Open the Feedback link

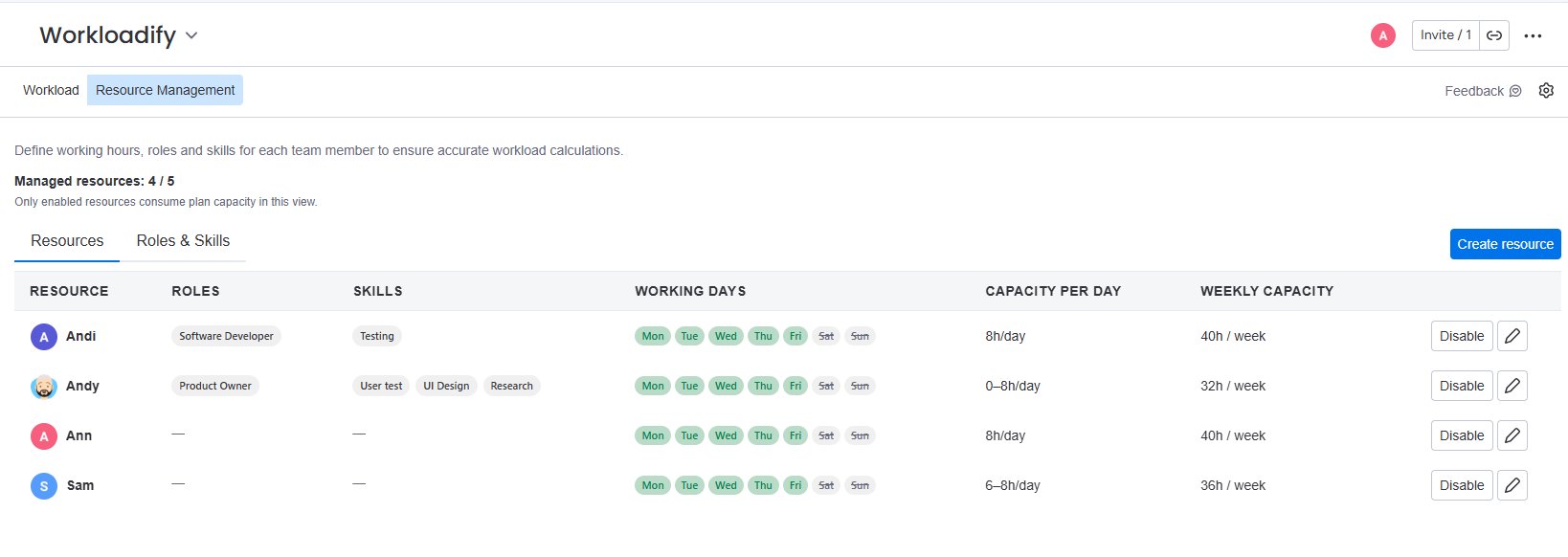click(1483, 91)
